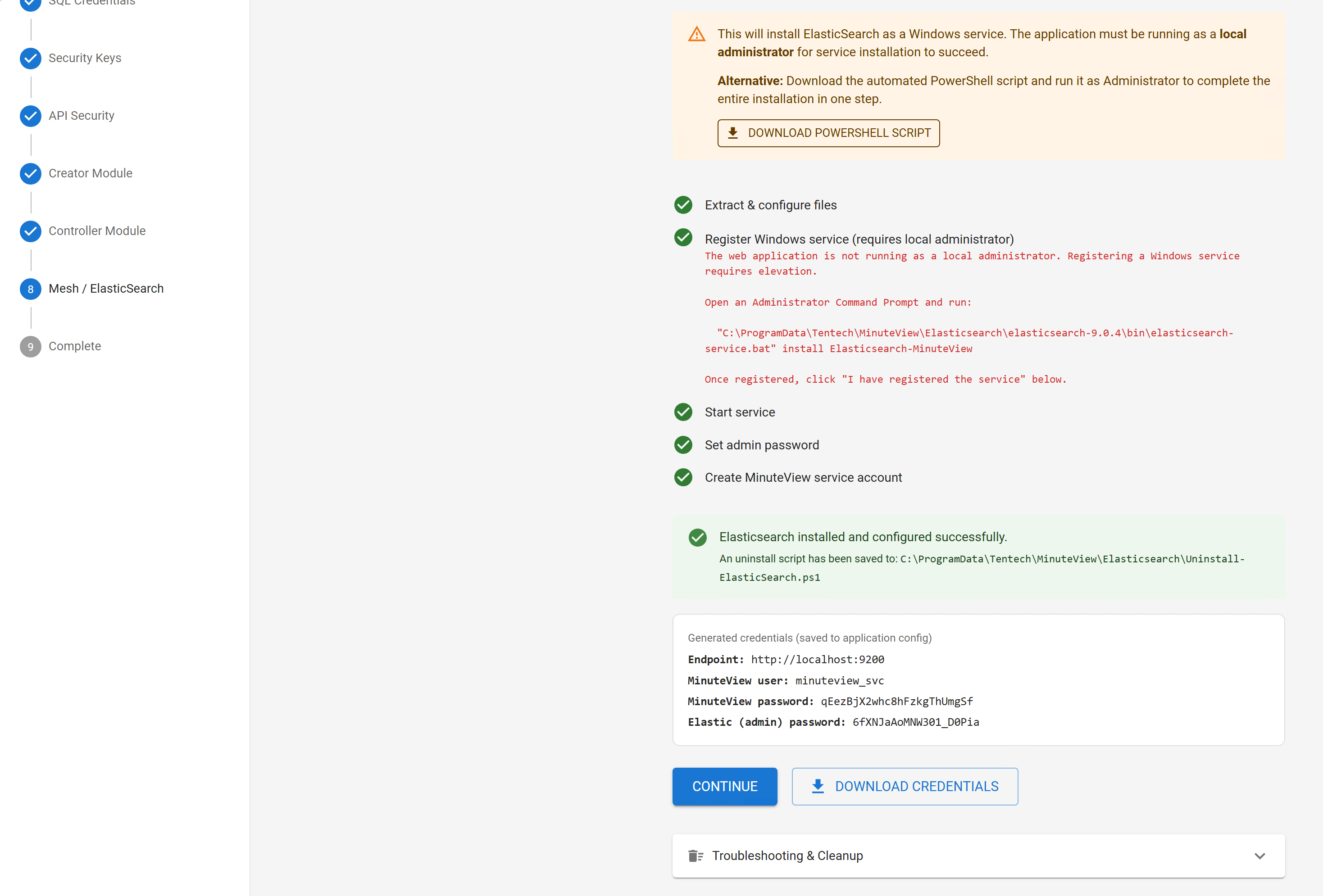
Task: Select the Mesh / ElasticSearch step
Action: tap(106, 289)
